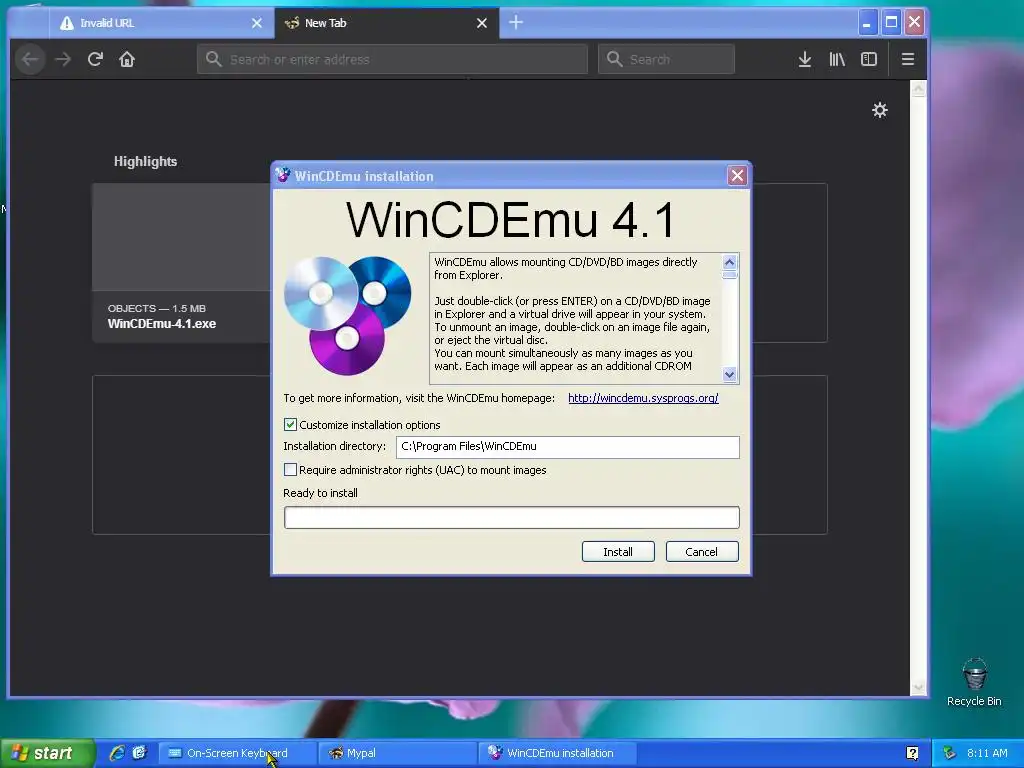The image size is (1024, 768).
Task: Switch to WinCDEmu installation taskbar item
Action: (558, 753)
